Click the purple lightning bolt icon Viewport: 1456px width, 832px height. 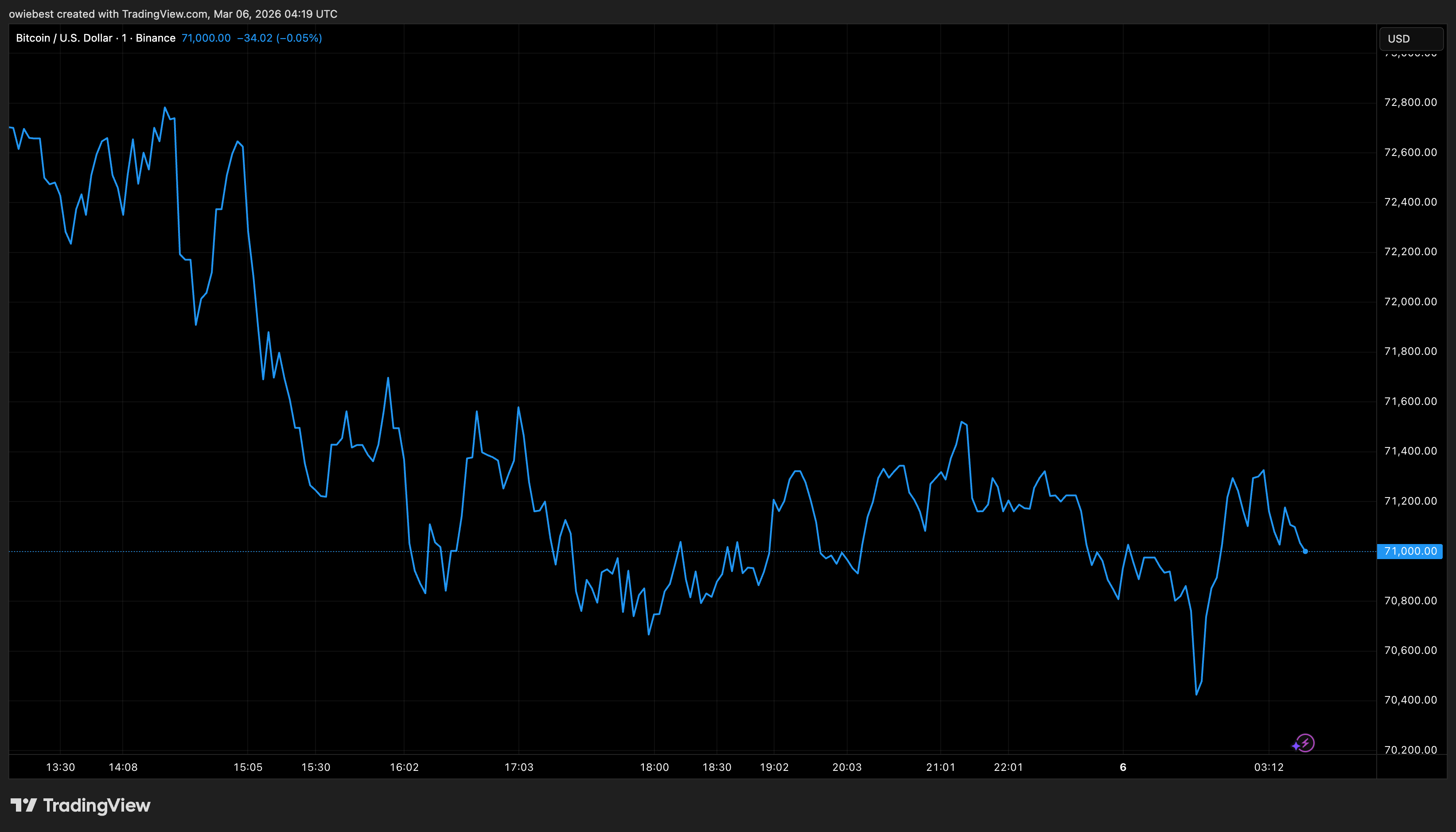[1305, 743]
